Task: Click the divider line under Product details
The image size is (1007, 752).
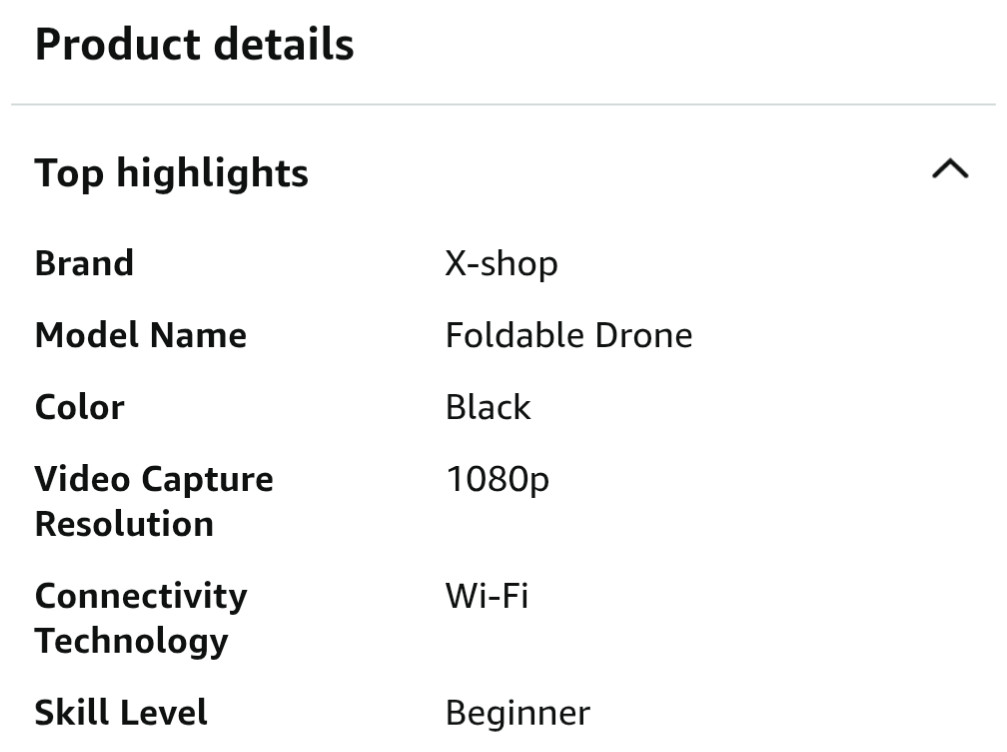Action: pyautogui.click(x=503, y=104)
